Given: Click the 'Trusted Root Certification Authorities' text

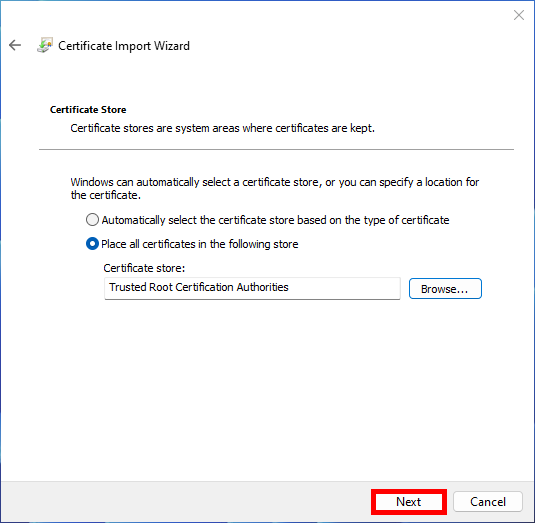Looking at the screenshot, I should coord(199,287).
